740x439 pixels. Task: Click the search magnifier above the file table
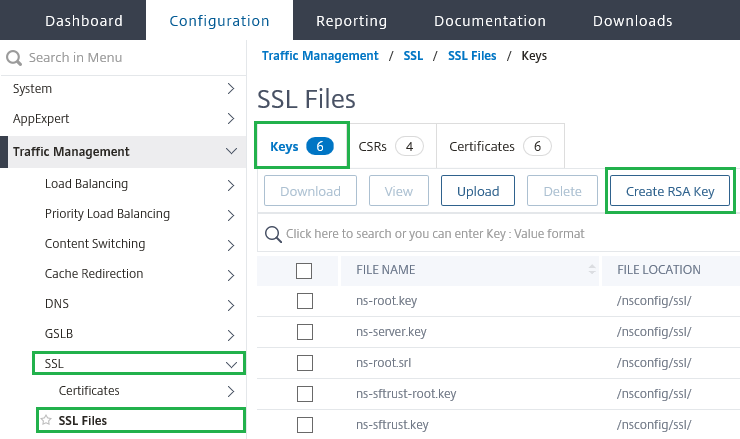tap(272, 234)
